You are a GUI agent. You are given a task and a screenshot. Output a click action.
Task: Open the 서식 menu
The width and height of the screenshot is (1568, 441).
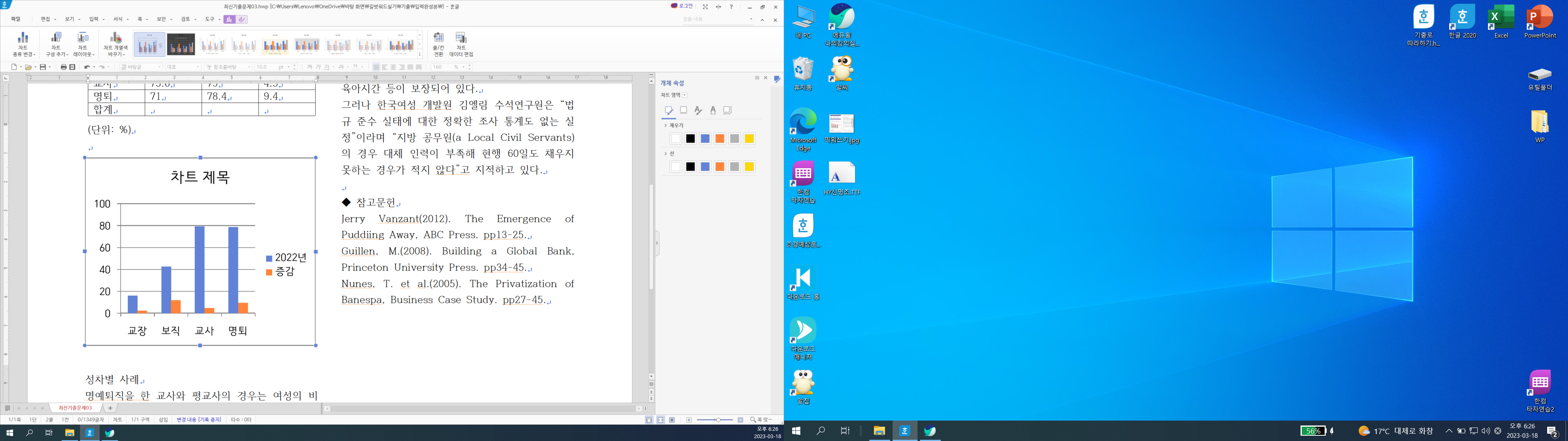pos(118,20)
